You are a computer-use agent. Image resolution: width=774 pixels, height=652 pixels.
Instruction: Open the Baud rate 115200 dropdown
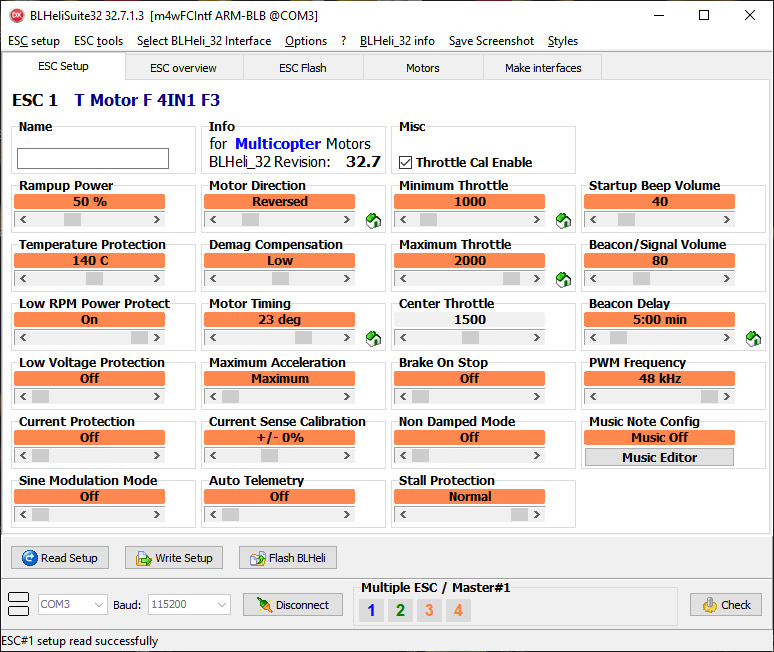[x=190, y=604]
